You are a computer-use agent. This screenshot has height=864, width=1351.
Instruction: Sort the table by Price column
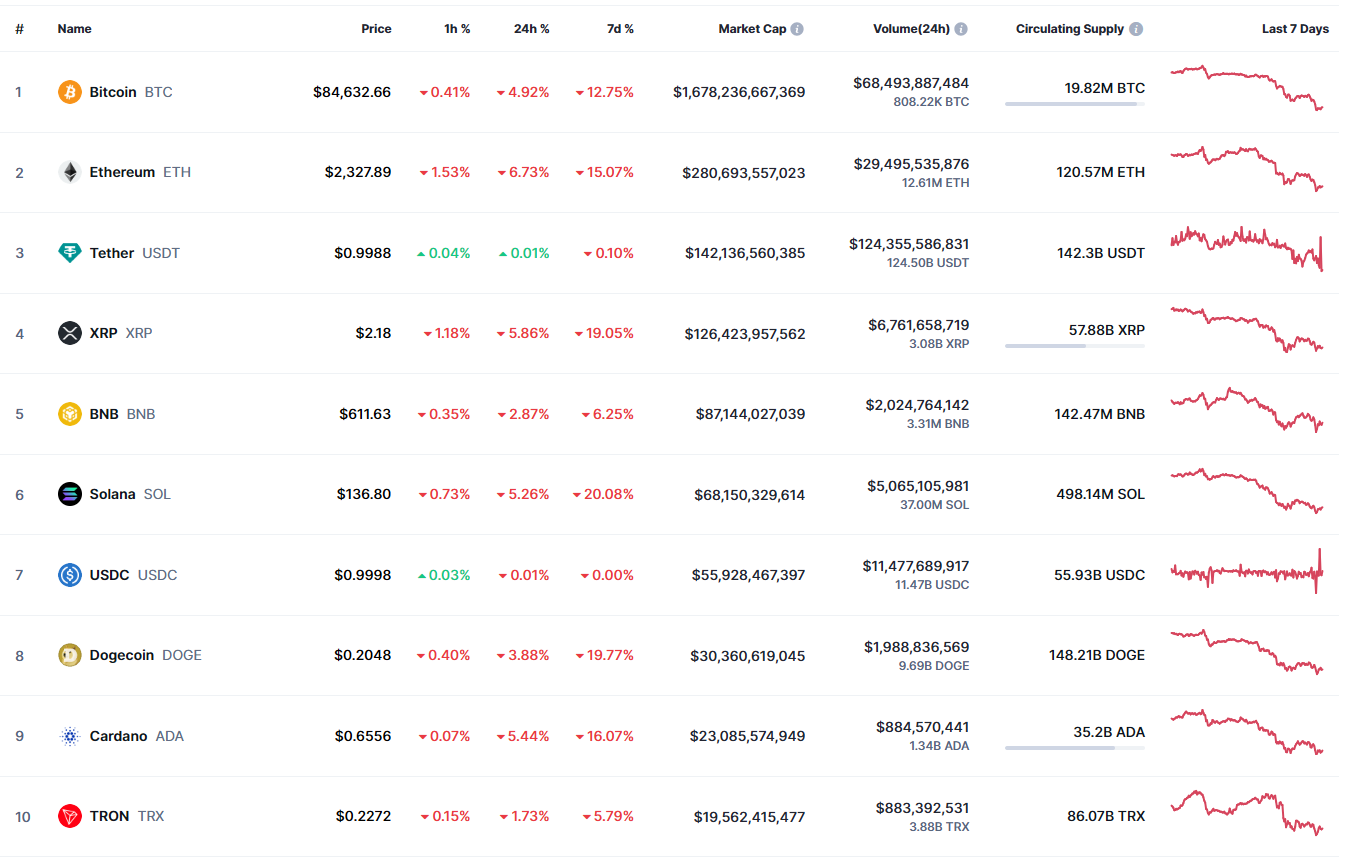(376, 29)
